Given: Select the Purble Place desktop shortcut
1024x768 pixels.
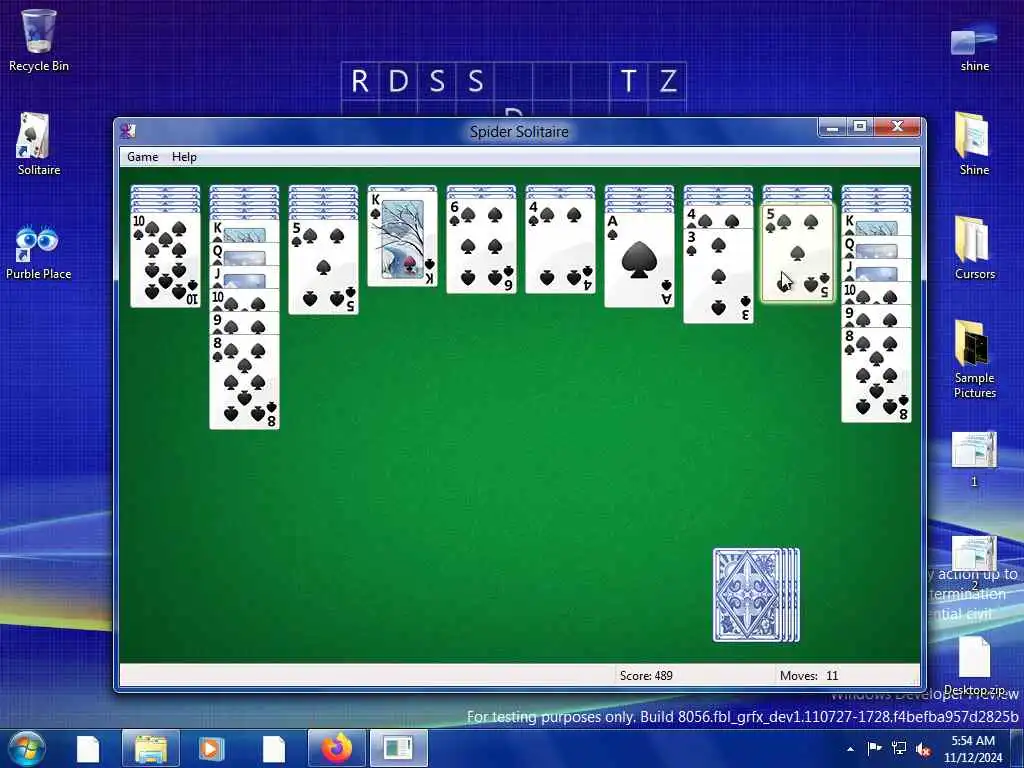Looking at the screenshot, I should [39, 253].
